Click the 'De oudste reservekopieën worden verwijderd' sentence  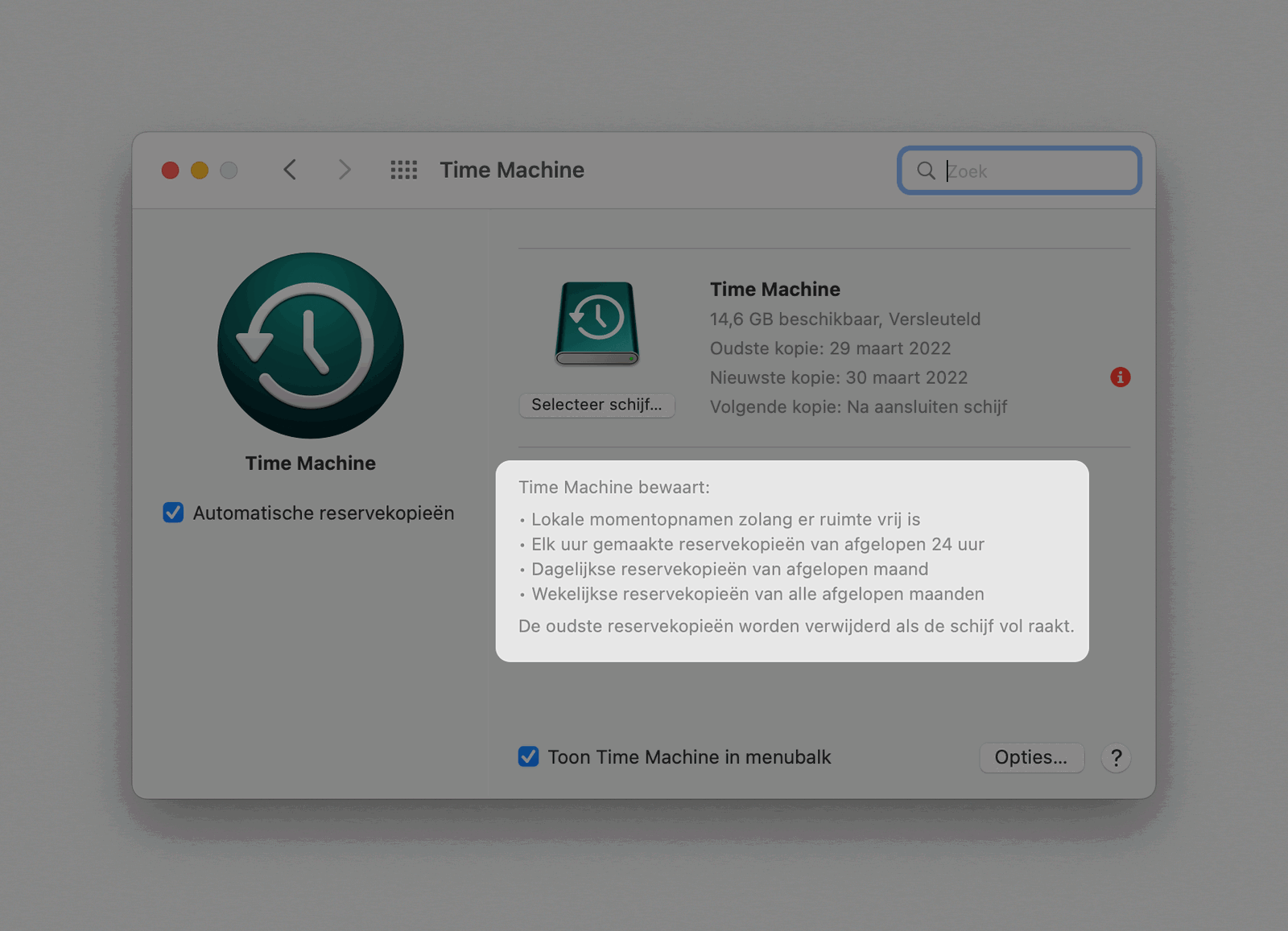click(x=796, y=626)
